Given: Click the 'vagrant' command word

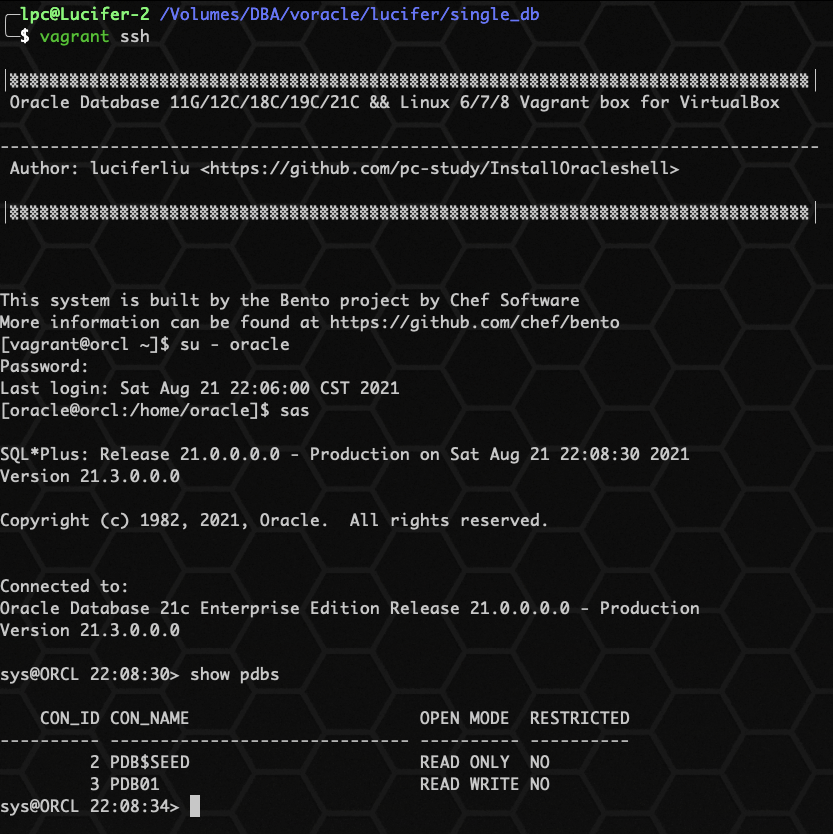Looking at the screenshot, I should tap(74, 37).
